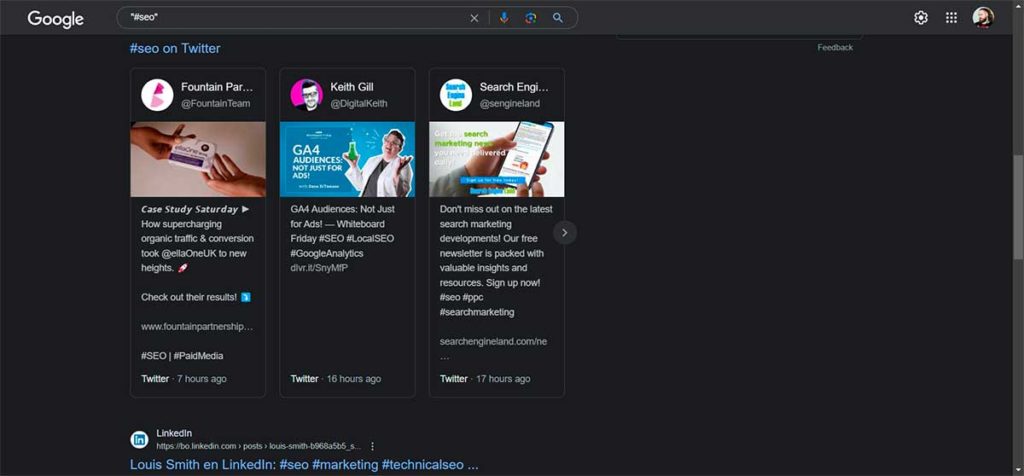Click the '#GoogleAnalytics' hashtag text
Viewport: 1024px width, 476px height.
click(327, 253)
